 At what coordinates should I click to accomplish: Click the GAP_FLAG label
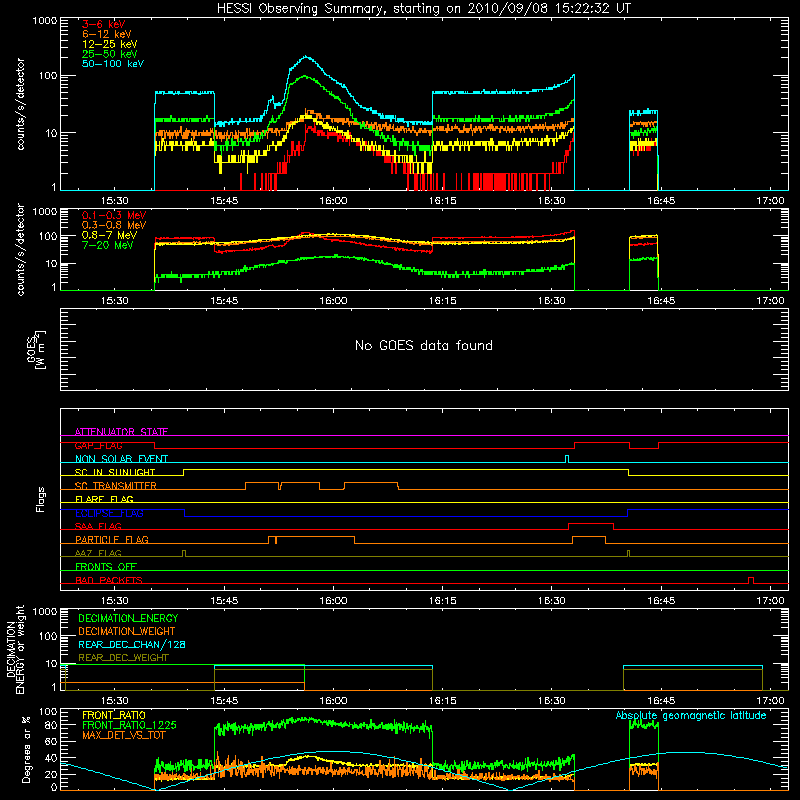click(x=98, y=445)
